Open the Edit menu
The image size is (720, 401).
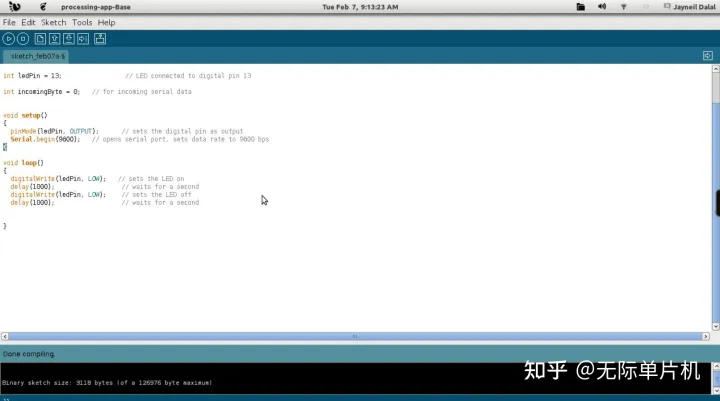point(28,23)
